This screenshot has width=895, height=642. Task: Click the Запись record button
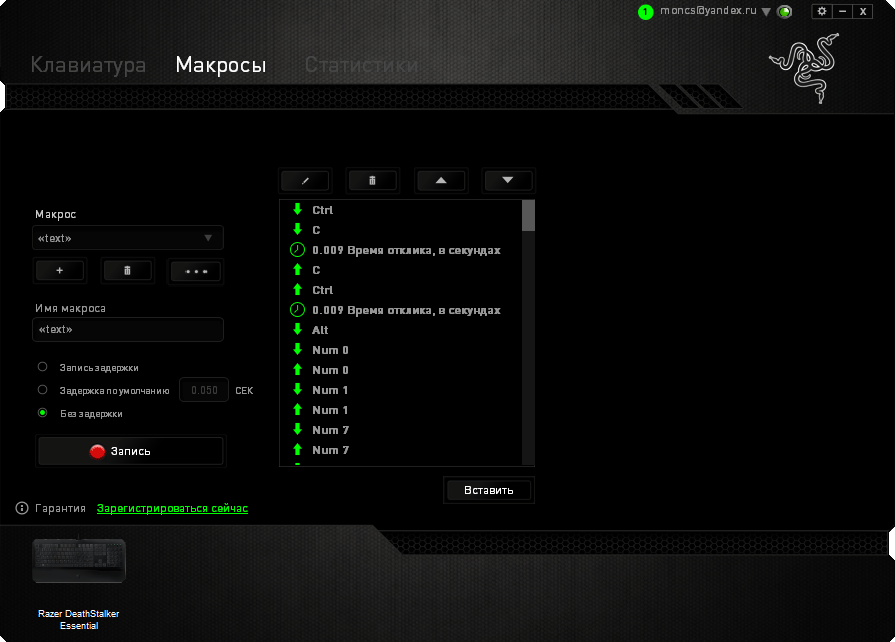pyautogui.click(x=130, y=451)
